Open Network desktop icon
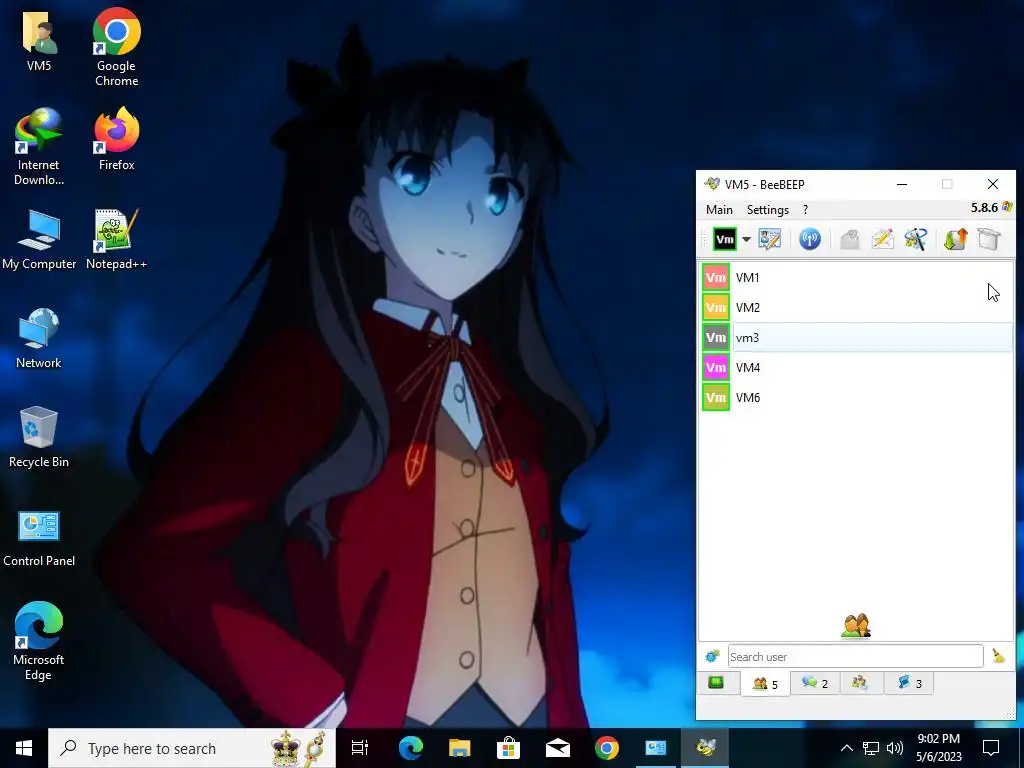This screenshot has width=1024, height=768. 39,338
